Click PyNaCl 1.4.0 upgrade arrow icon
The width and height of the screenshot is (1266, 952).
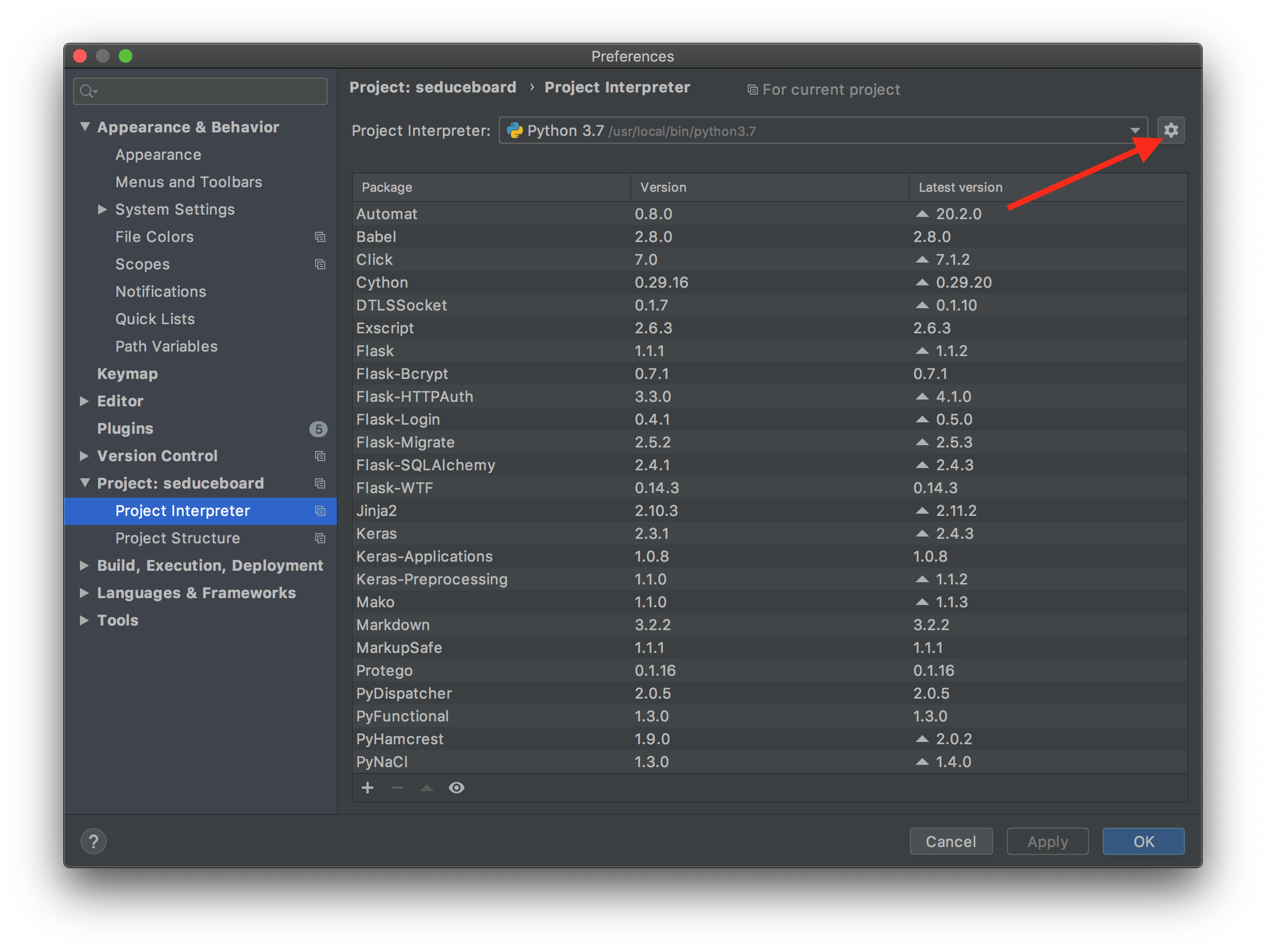click(x=921, y=762)
